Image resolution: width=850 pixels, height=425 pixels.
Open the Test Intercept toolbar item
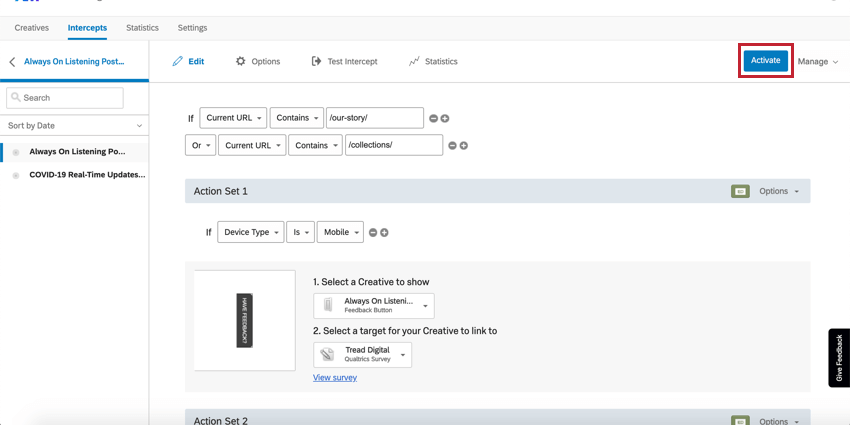(x=345, y=62)
